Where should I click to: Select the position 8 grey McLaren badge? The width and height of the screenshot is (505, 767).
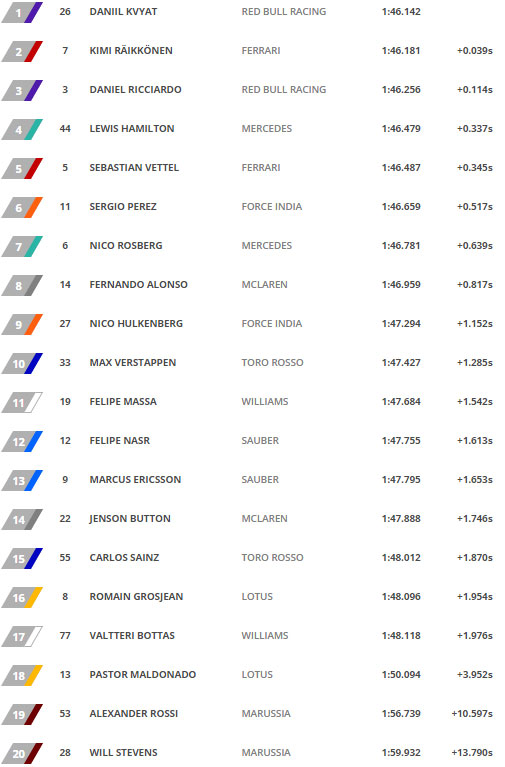pyautogui.click(x=22, y=286)
